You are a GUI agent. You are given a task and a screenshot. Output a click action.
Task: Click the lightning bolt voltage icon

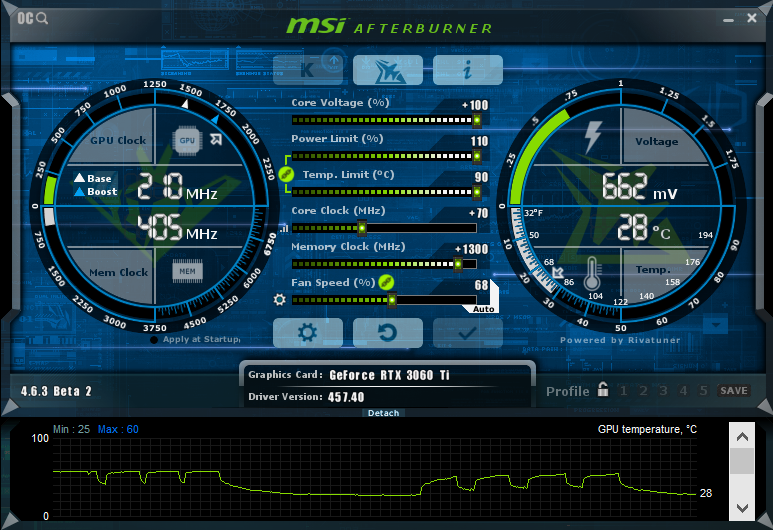[x=593, y=137]
